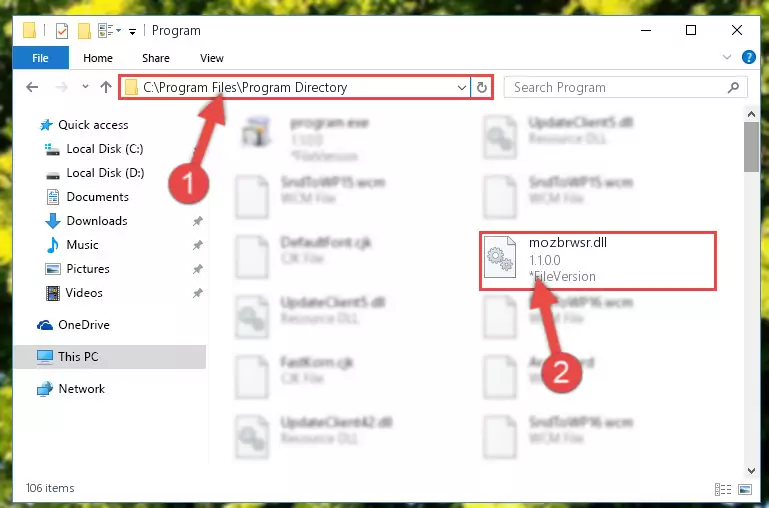Open the File menu
This screenshot has width=769, height=508.
click(x=40, y=58)
